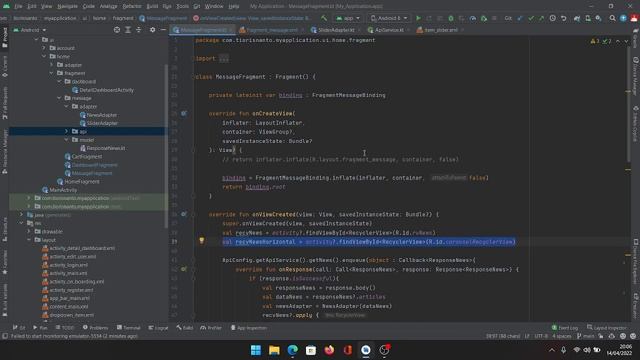Fold the onViewCreated function in gutter
640x360 pixels.
[x=193, y=214]
